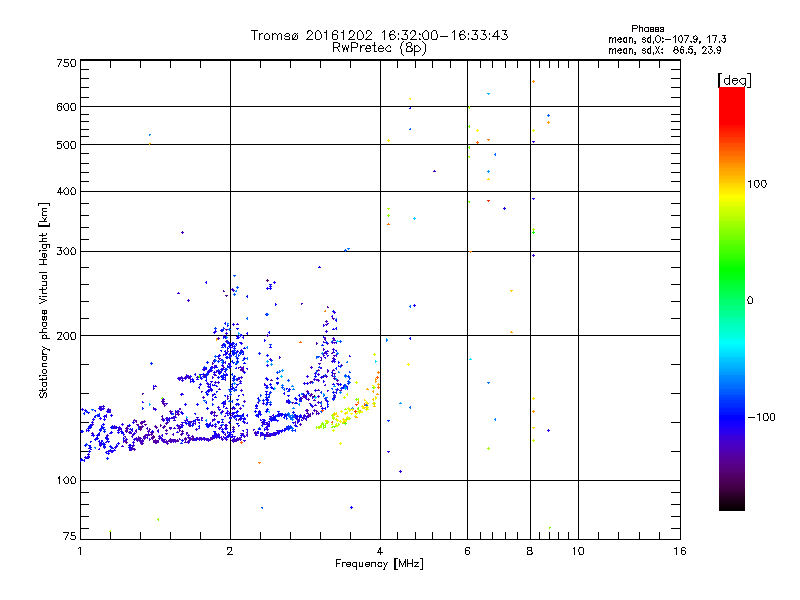The height and width of the screenshot is (600, 800).
Task: Click the colorbar tick label '100'
Action: [x=757, y=184]
